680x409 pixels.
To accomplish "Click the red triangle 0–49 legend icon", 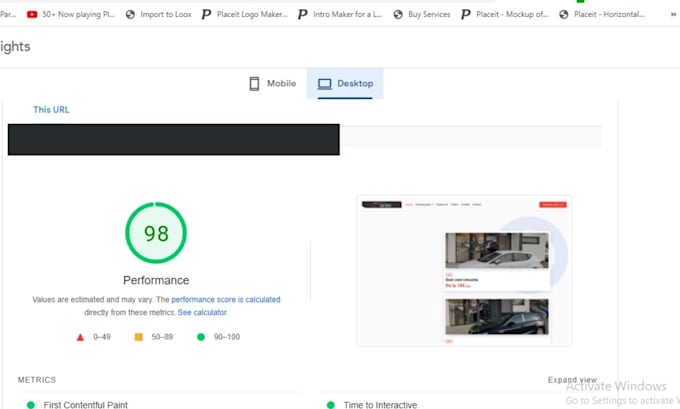I will (80, 337).
